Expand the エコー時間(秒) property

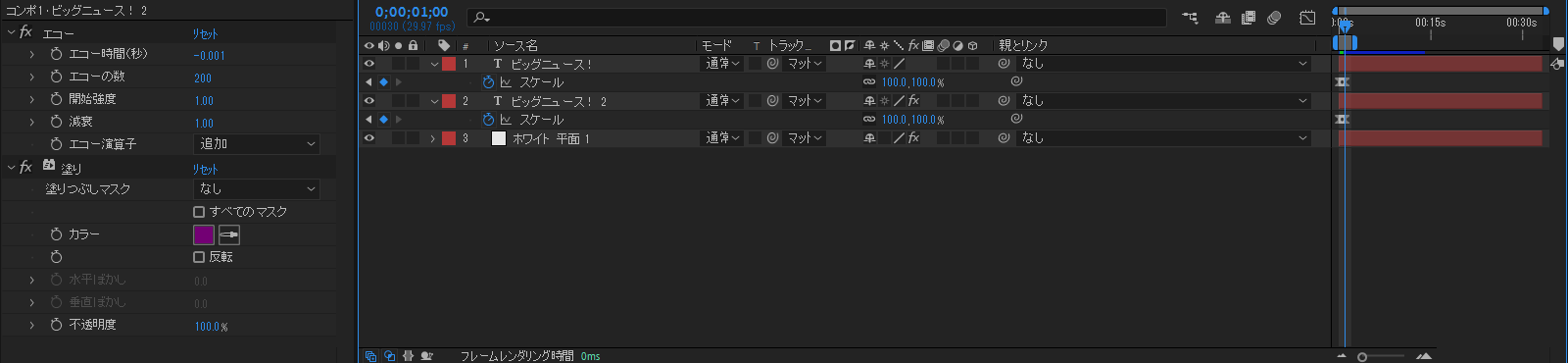click(32, 54)
